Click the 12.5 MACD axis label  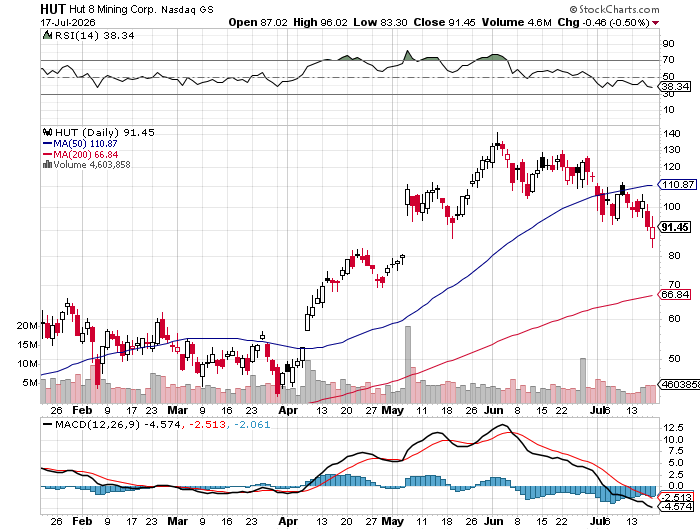(x=673, y=428)
